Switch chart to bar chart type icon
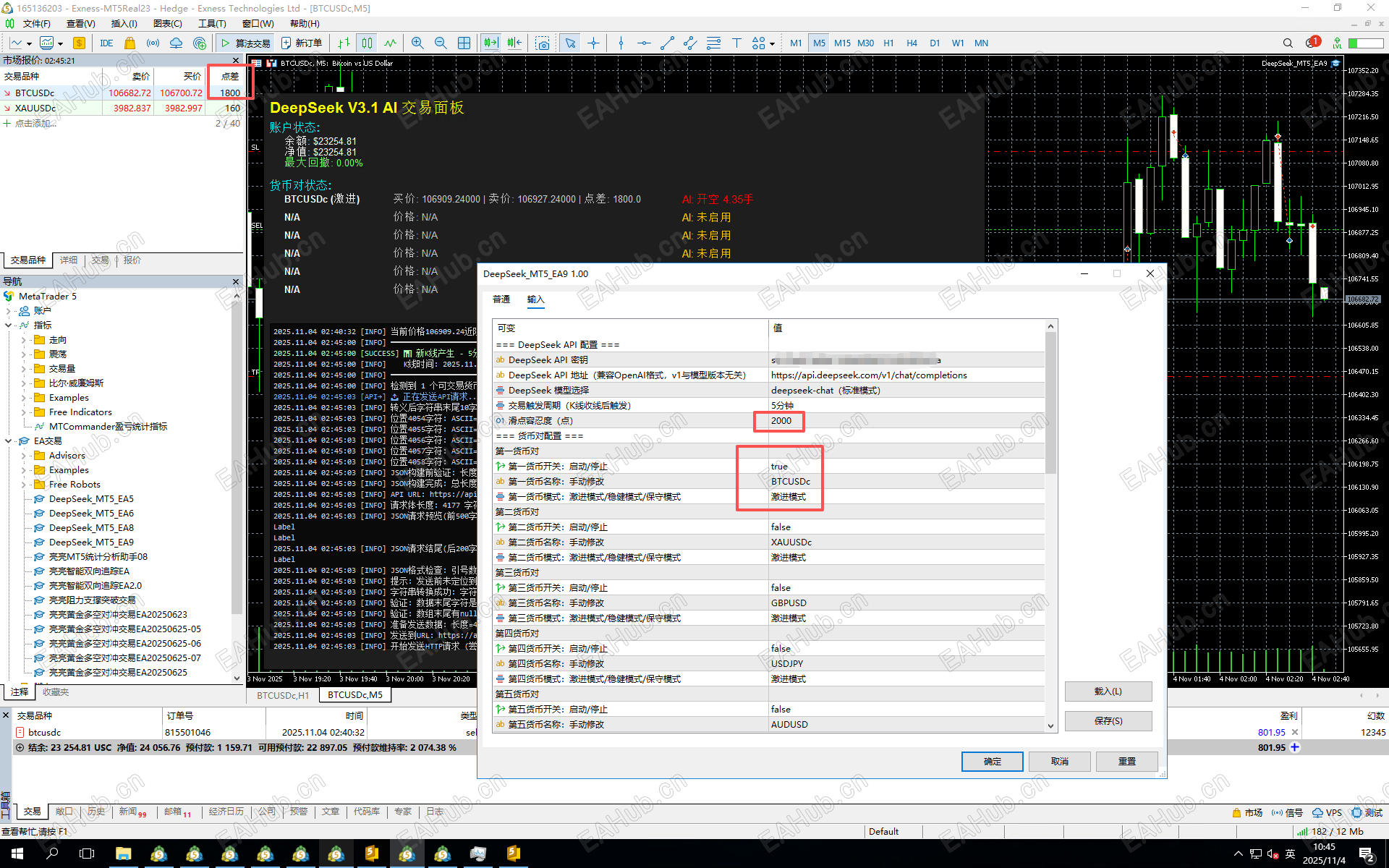This screenshot has width=1389, height=868. pyautogui.click(x=344, y=43)
